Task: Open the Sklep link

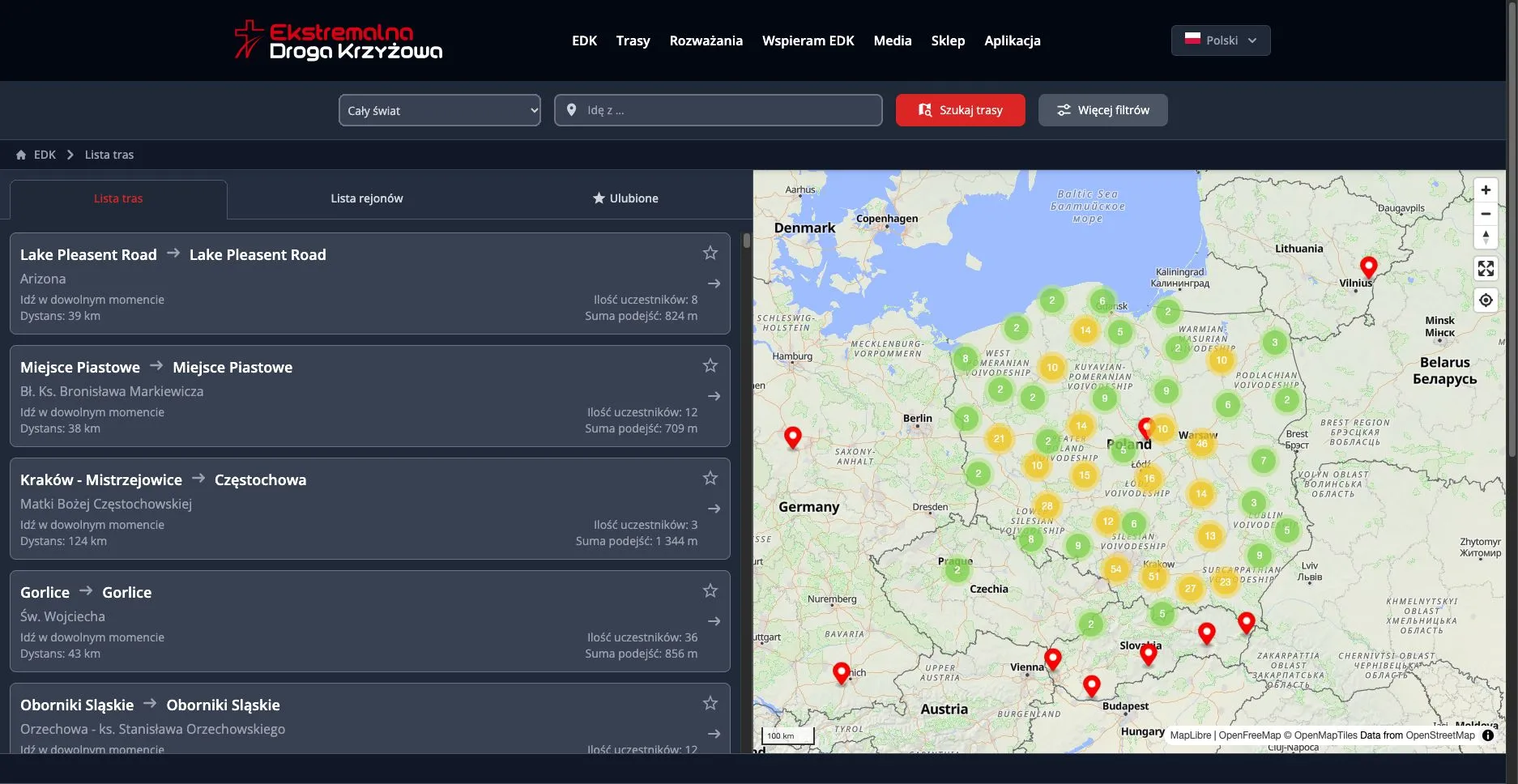Action: coord(948,40)
